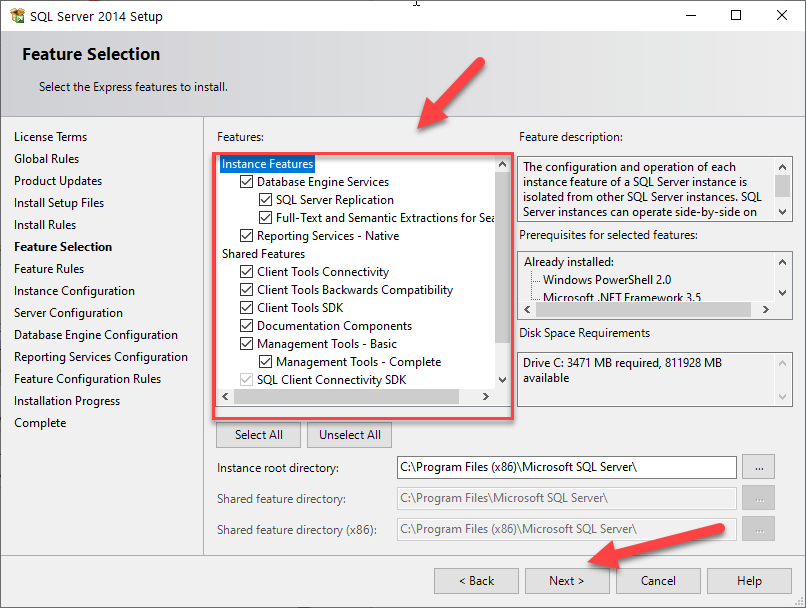
Task: Click the Unselect All button
Action: [x=350, y=435]
